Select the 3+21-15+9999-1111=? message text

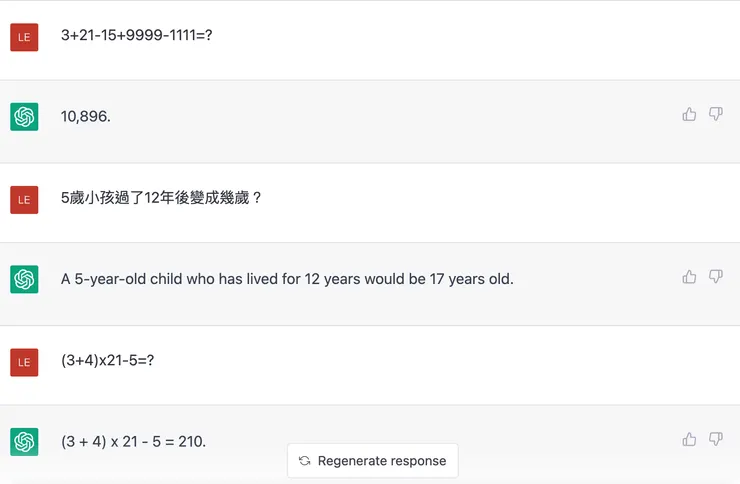[136, 35]
